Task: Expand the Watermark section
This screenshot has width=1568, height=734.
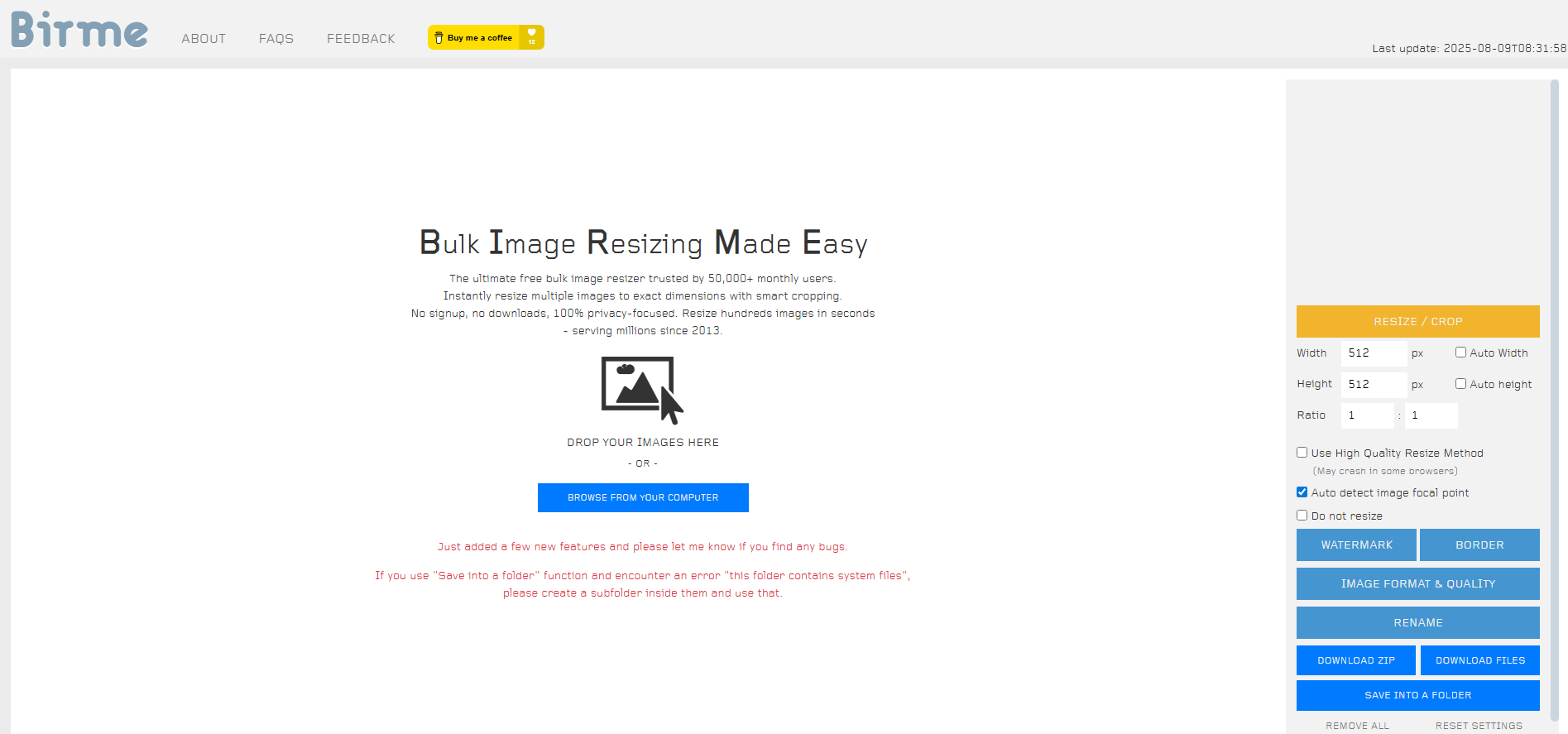Action: [1356, 545]
